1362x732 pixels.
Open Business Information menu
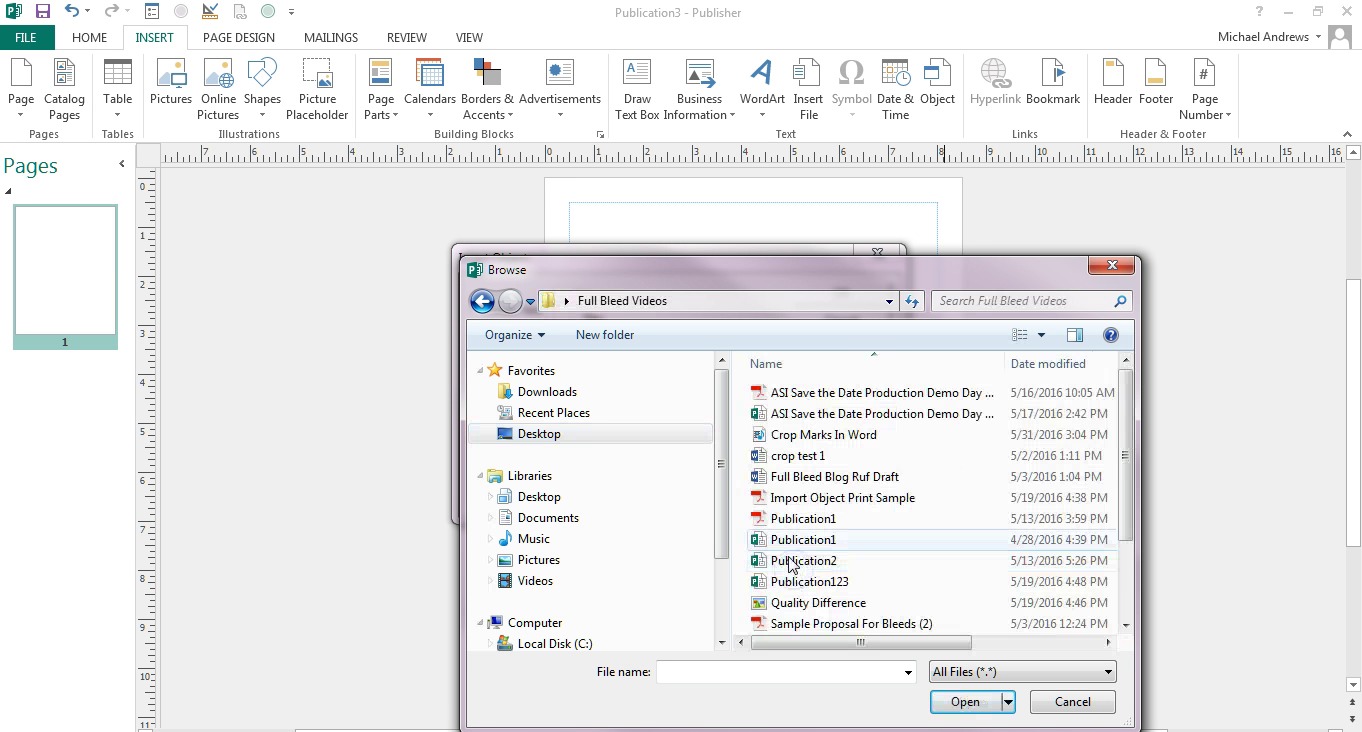[699, 90]
